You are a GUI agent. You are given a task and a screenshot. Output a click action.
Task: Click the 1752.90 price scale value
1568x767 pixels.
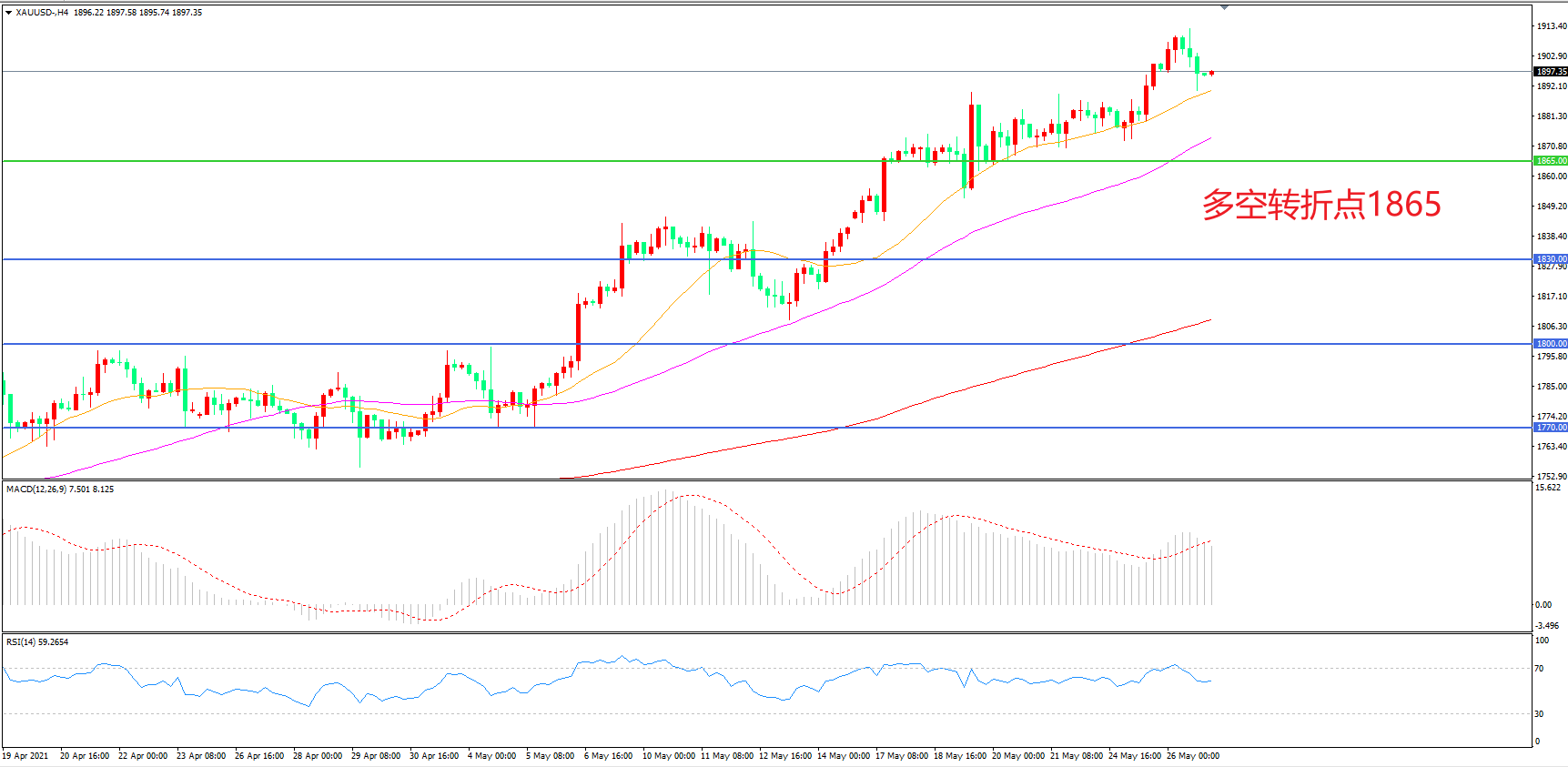click(1552, 476)
